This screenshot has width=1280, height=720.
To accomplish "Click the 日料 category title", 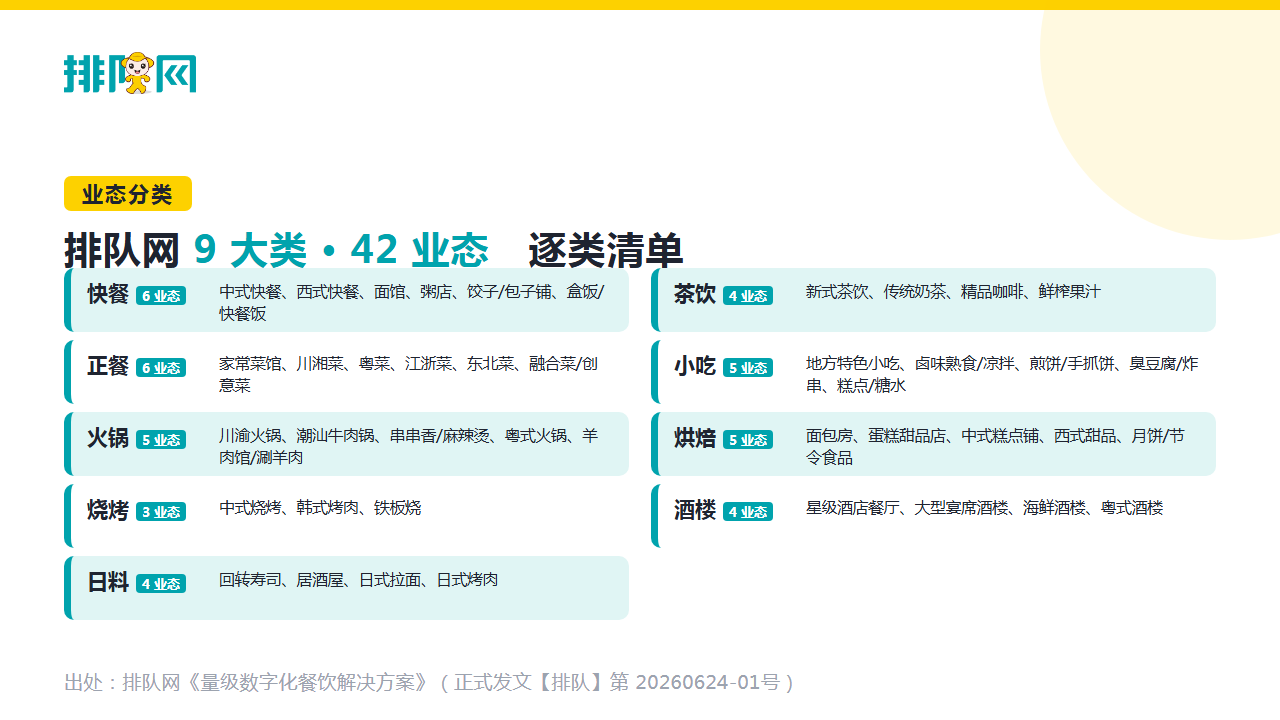I will point(108,583).
